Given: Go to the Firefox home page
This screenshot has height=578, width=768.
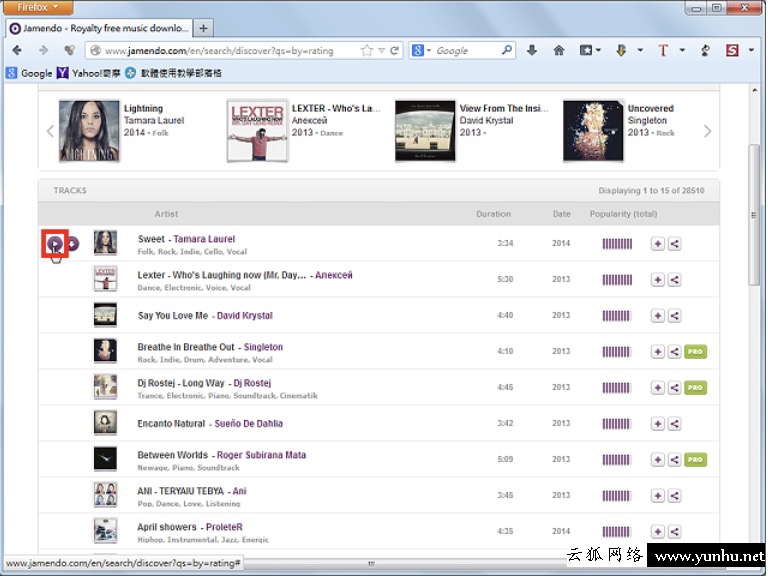Looking at the screenshot, I should point(558,50).
